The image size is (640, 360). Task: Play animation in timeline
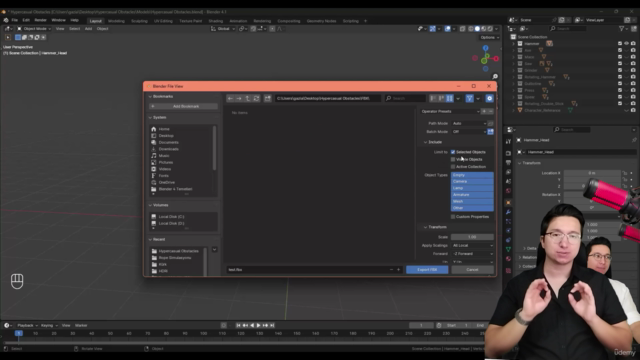pos(258,325)
